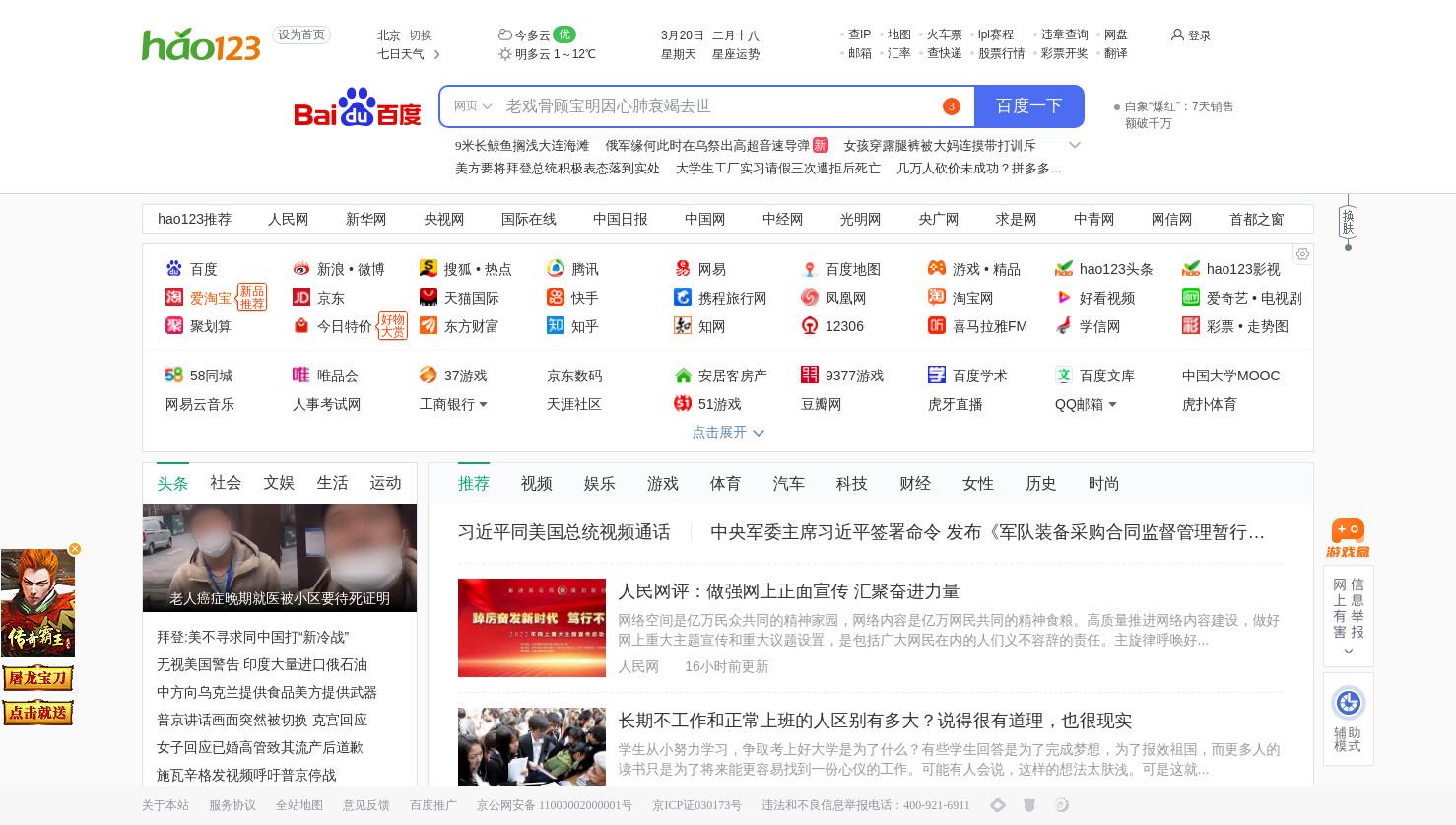Click the 网易 site icon
Viewport: 1456px width, 825px height.
coord(683,268)
